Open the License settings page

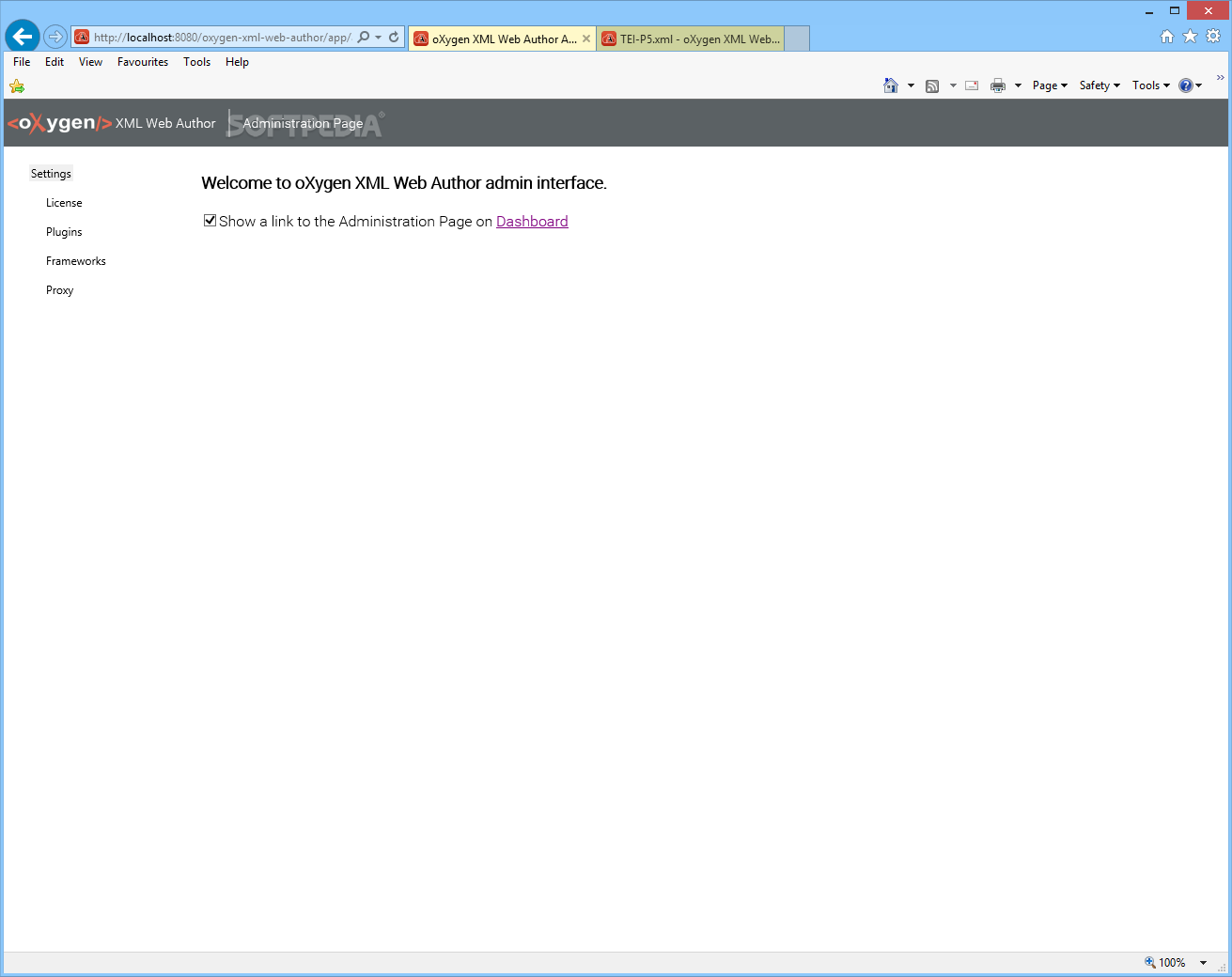point(64,203)
